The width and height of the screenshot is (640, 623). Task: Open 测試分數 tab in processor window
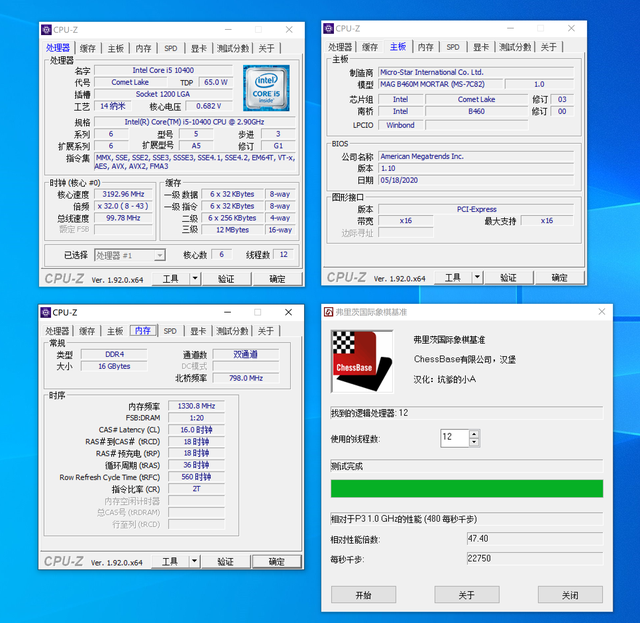pyautogui.click(x=233, y=48)
